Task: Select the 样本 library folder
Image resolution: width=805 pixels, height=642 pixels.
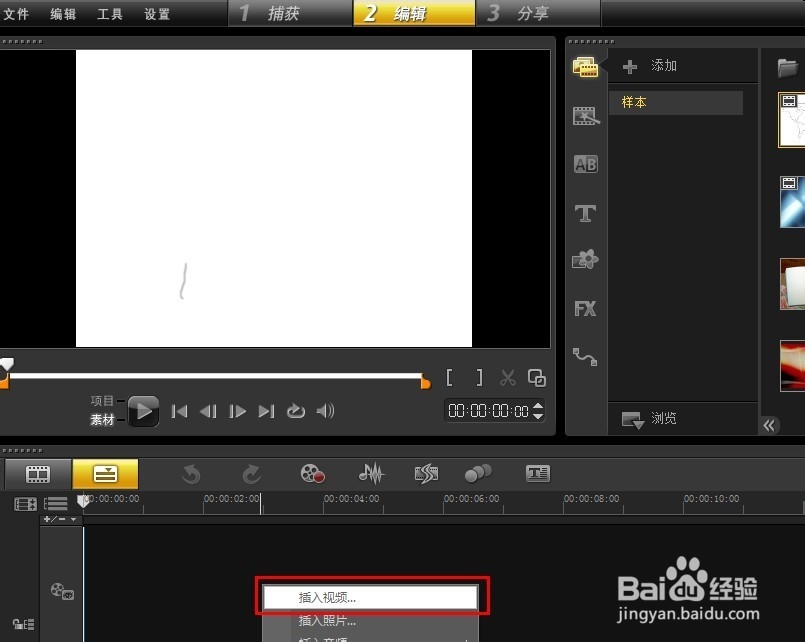Action: tap(676, 102)
